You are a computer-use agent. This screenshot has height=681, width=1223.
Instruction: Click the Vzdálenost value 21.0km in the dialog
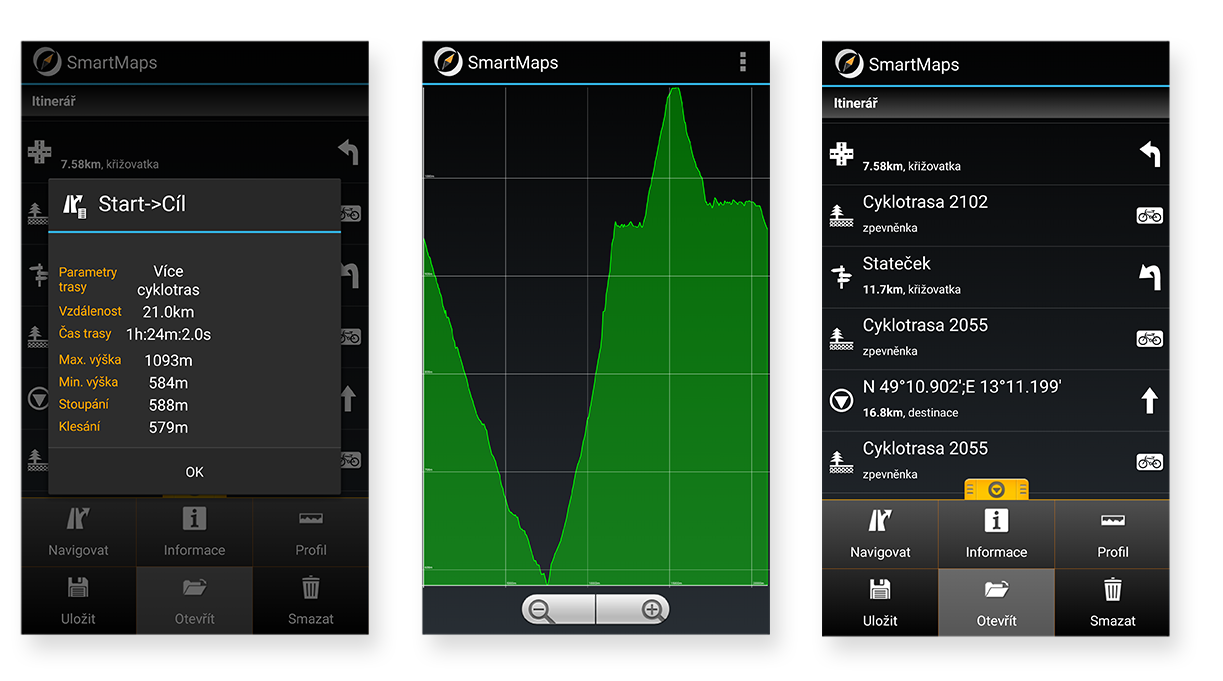[168, 312]
